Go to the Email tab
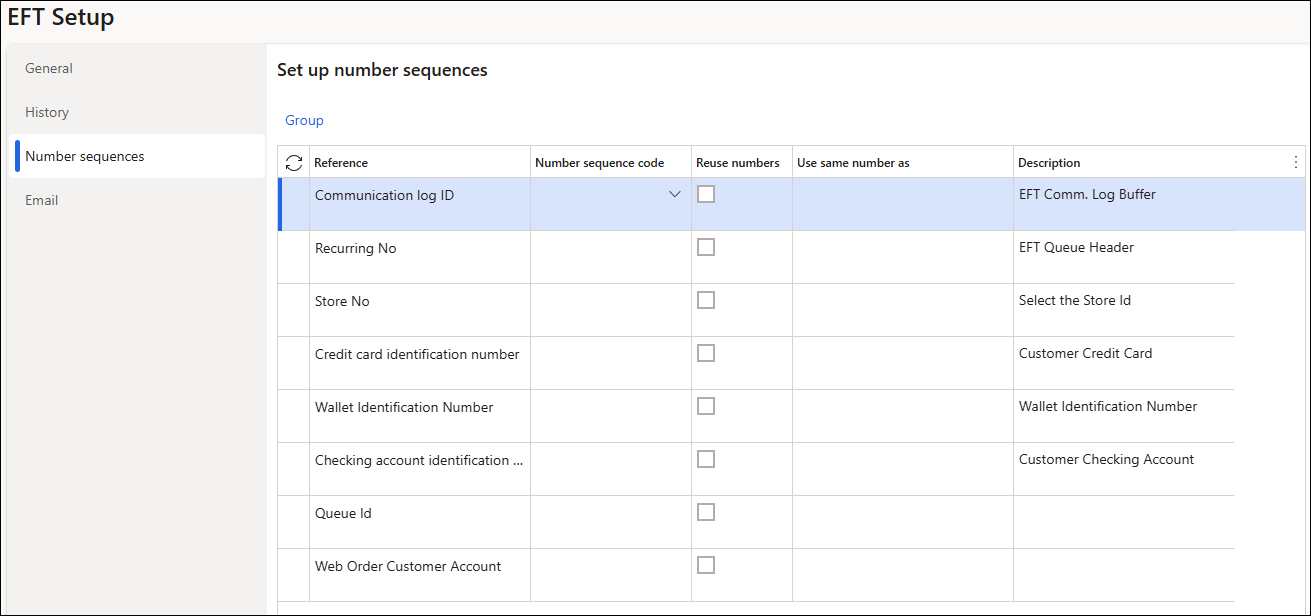This screenshot has height=616, width=1311. click(x=137, y=200)
